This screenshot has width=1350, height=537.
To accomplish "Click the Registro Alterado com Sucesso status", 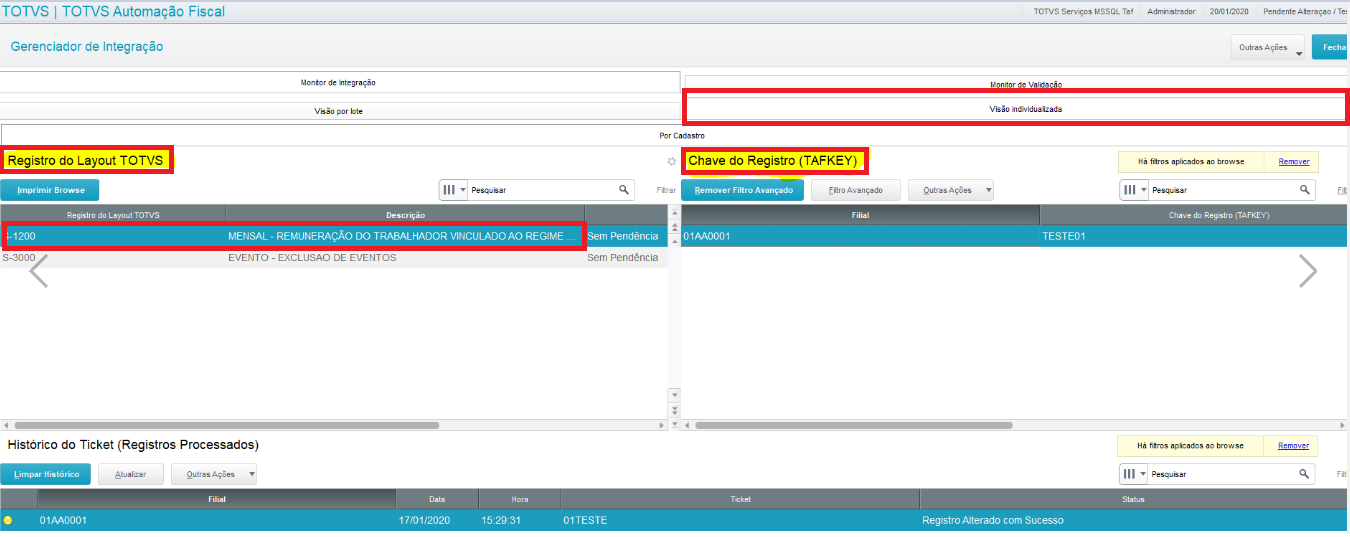I will [x=993, y=520].
